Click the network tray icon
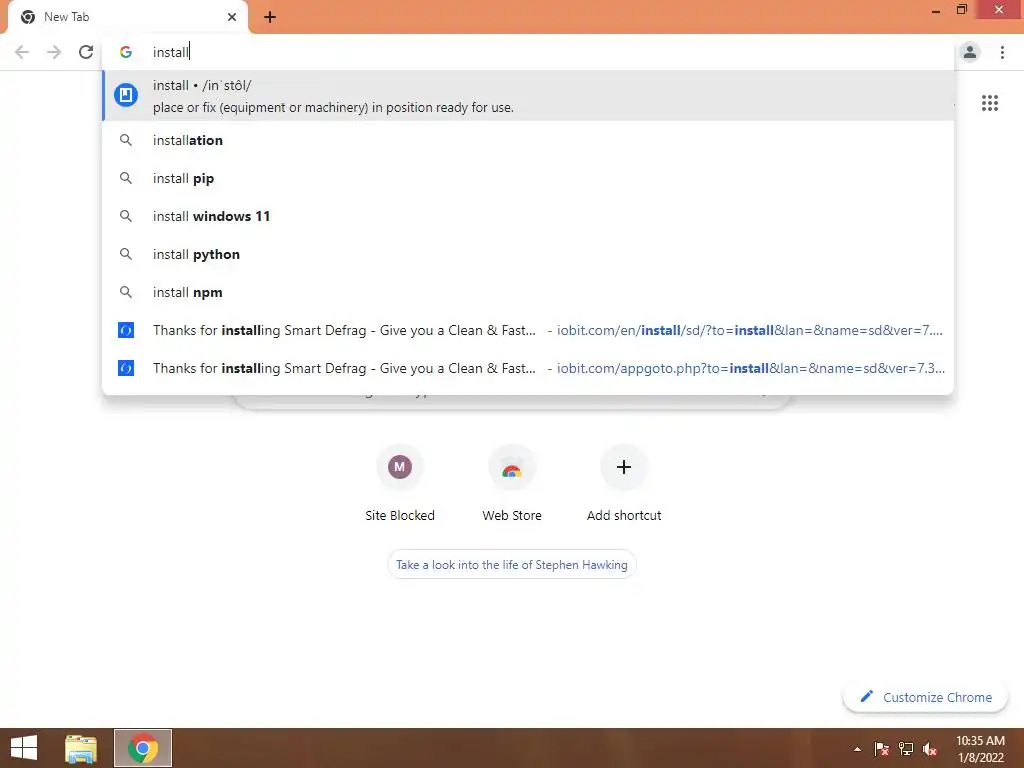 906,749
